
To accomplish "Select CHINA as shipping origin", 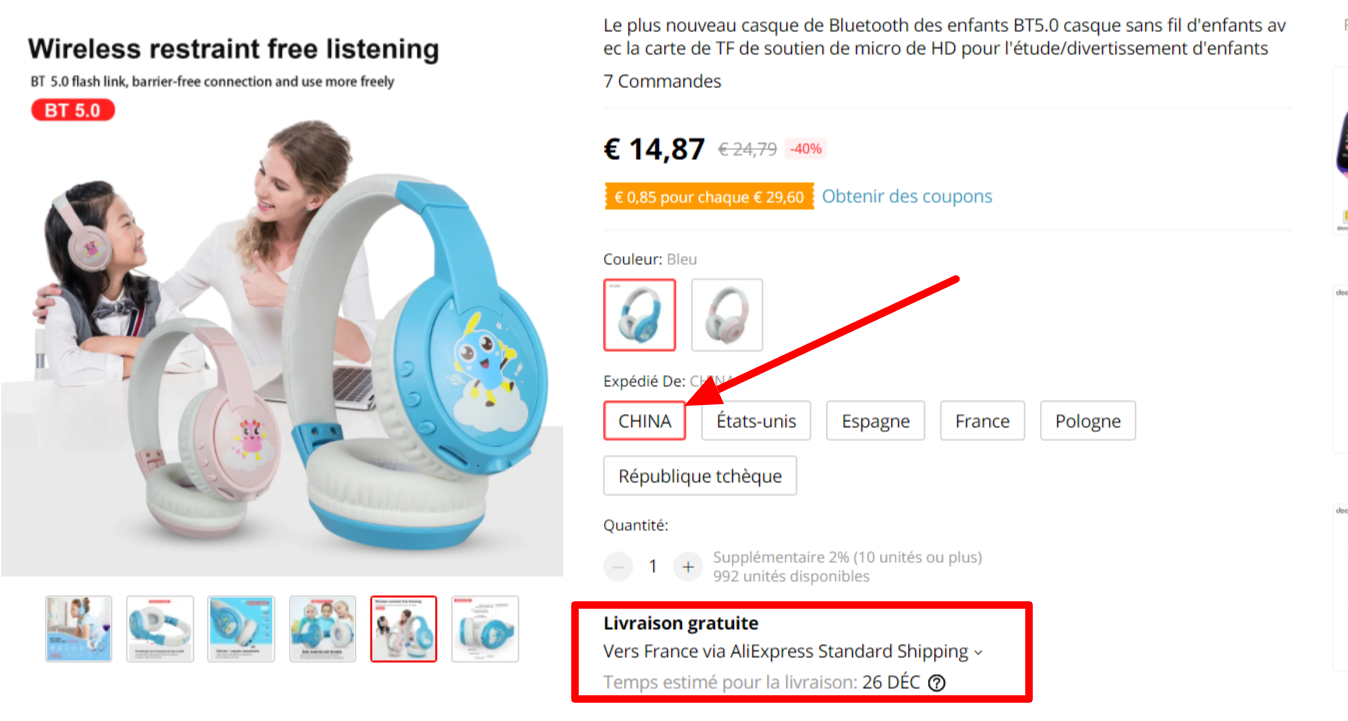I will pyautogui.click(x=644, y=421).
